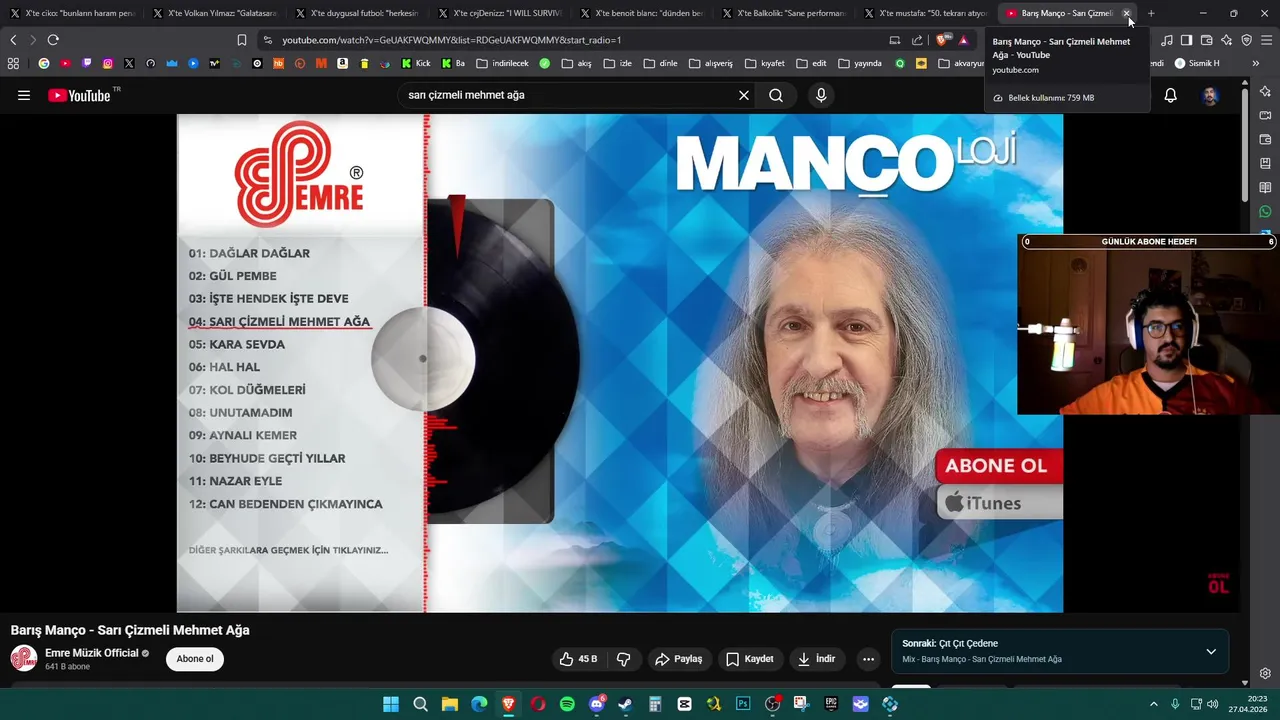Open the indirilecek bookmarks folder
This screenshot has height=720, width=1280.
tap(502, 63)
